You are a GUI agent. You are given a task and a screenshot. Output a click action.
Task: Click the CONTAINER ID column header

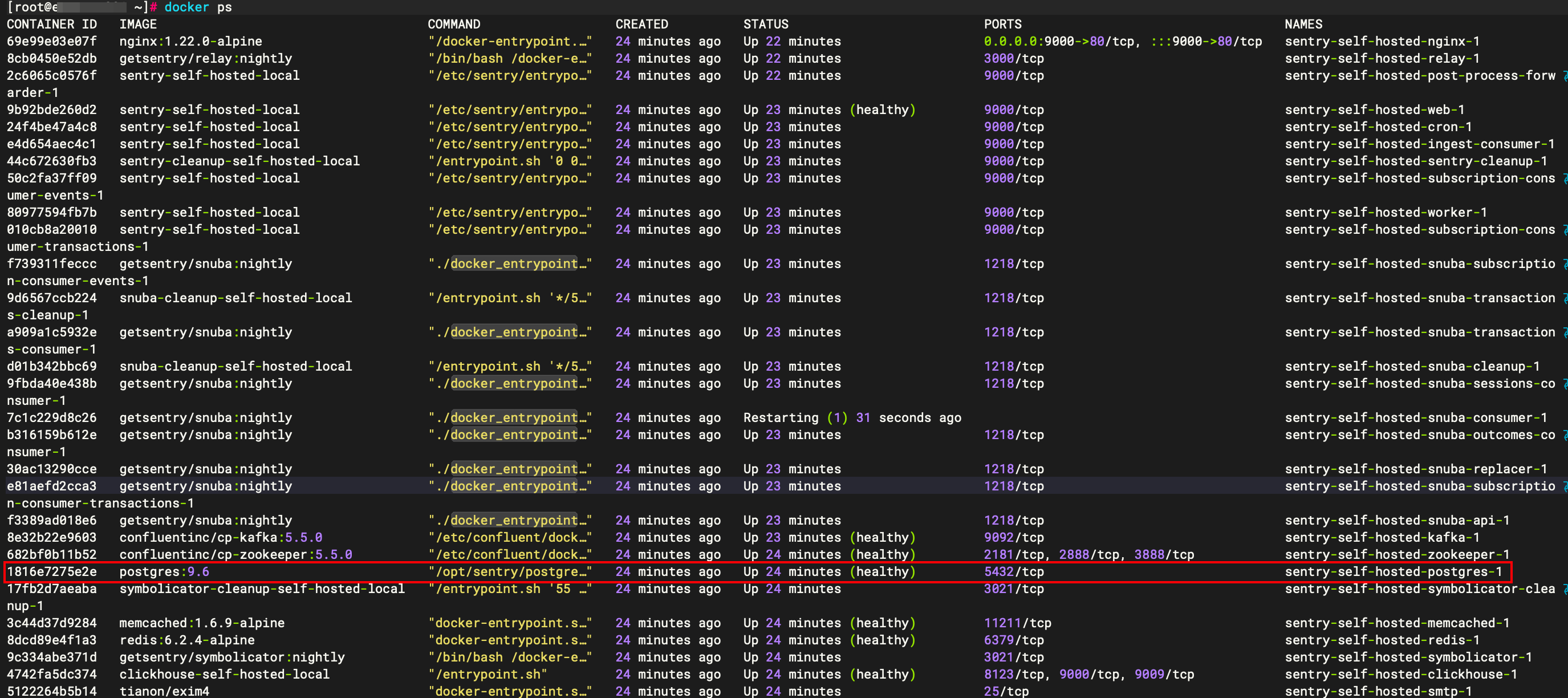click(52, 24)
